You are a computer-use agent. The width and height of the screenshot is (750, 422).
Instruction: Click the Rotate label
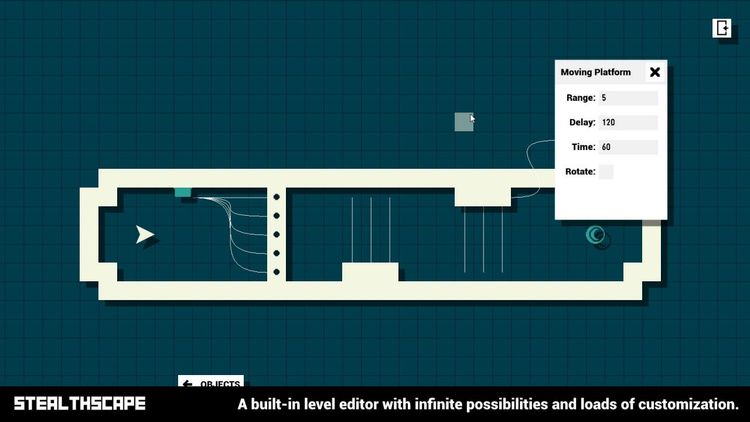click(580, 172)
